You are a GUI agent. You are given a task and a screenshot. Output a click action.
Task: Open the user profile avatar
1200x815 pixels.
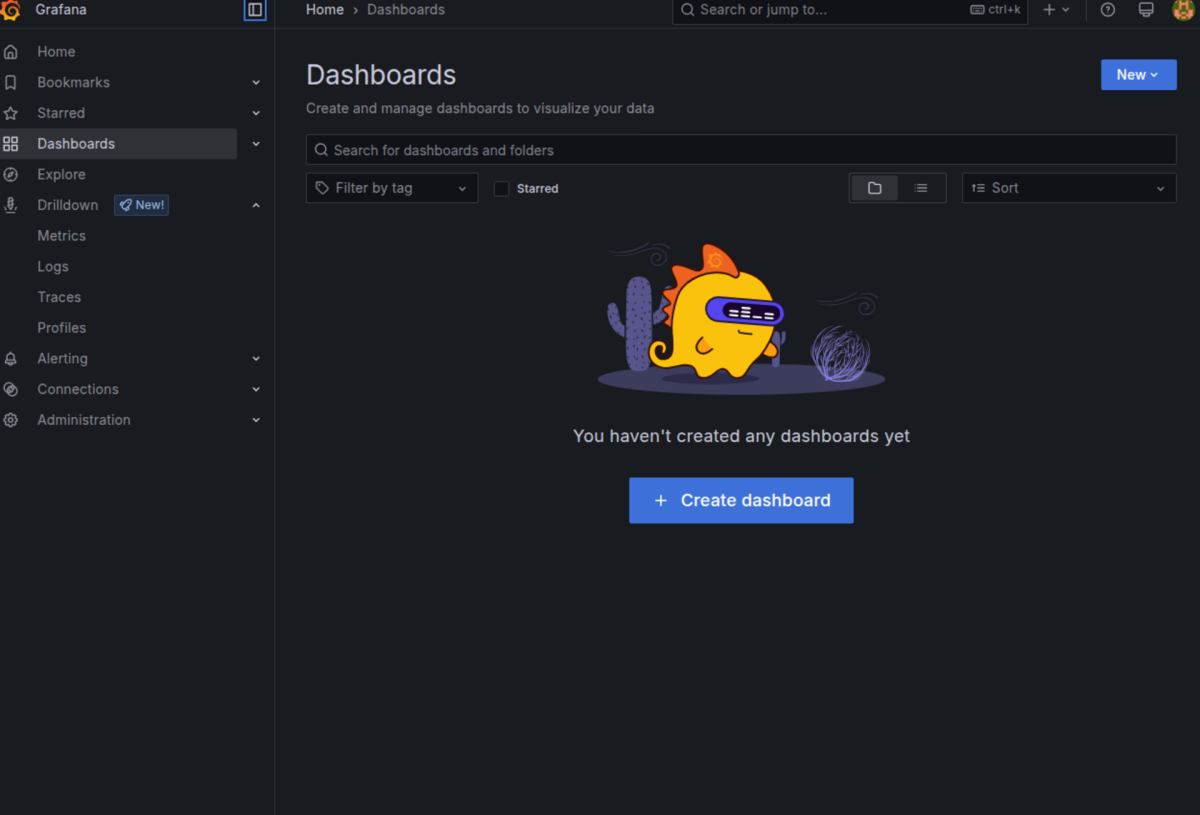click(x=1183, y=10)
